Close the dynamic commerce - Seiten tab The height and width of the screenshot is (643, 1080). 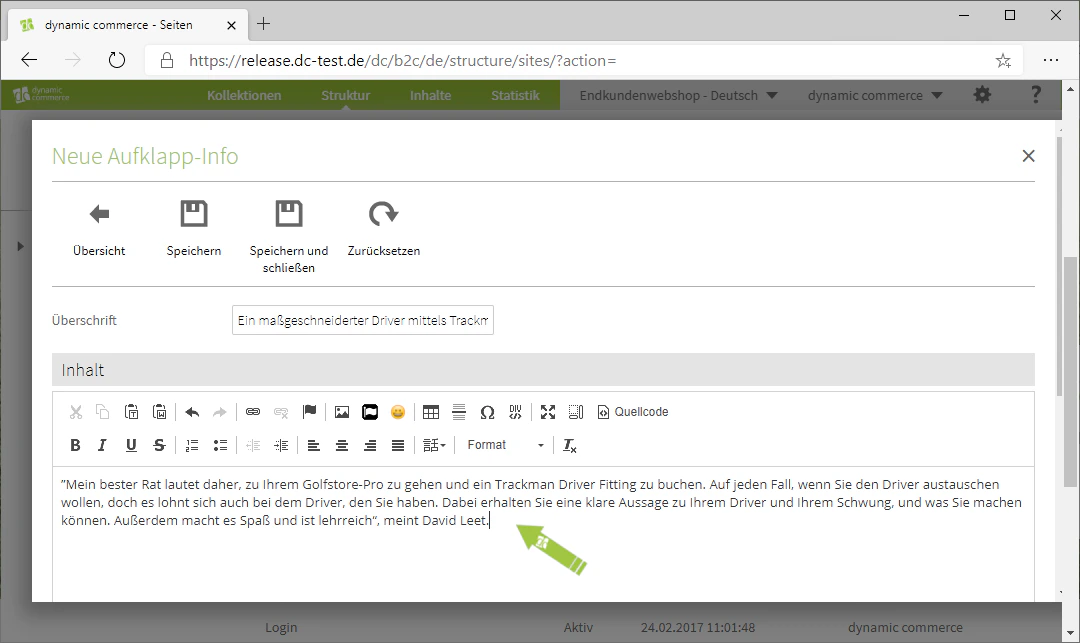point(231,25)
